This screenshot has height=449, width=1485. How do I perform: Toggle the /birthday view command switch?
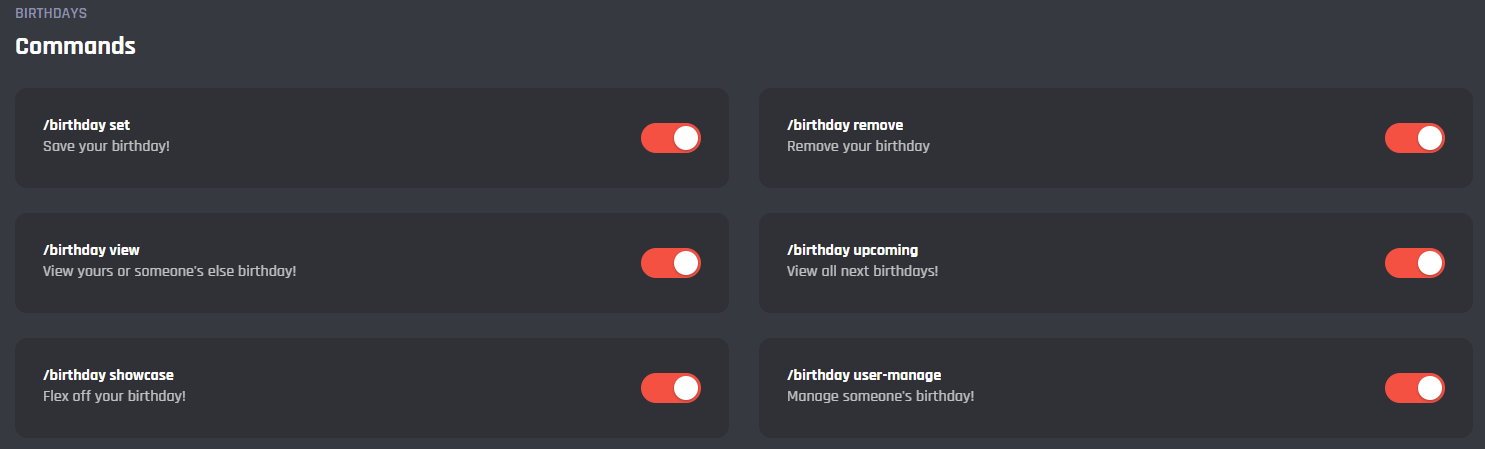click(x=670, y=263)
